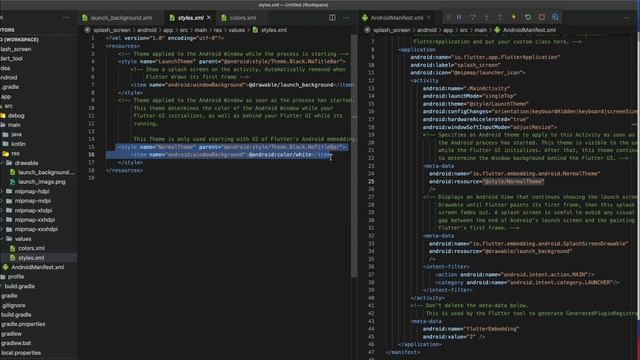Image resolution: width=640 pixels, height=360 pixels.
Task: Click debug Step Into arrow
Action: click(x=486, y=17)
